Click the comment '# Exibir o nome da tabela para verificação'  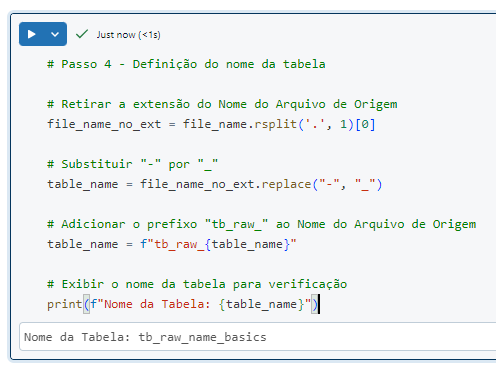[197, 284]
